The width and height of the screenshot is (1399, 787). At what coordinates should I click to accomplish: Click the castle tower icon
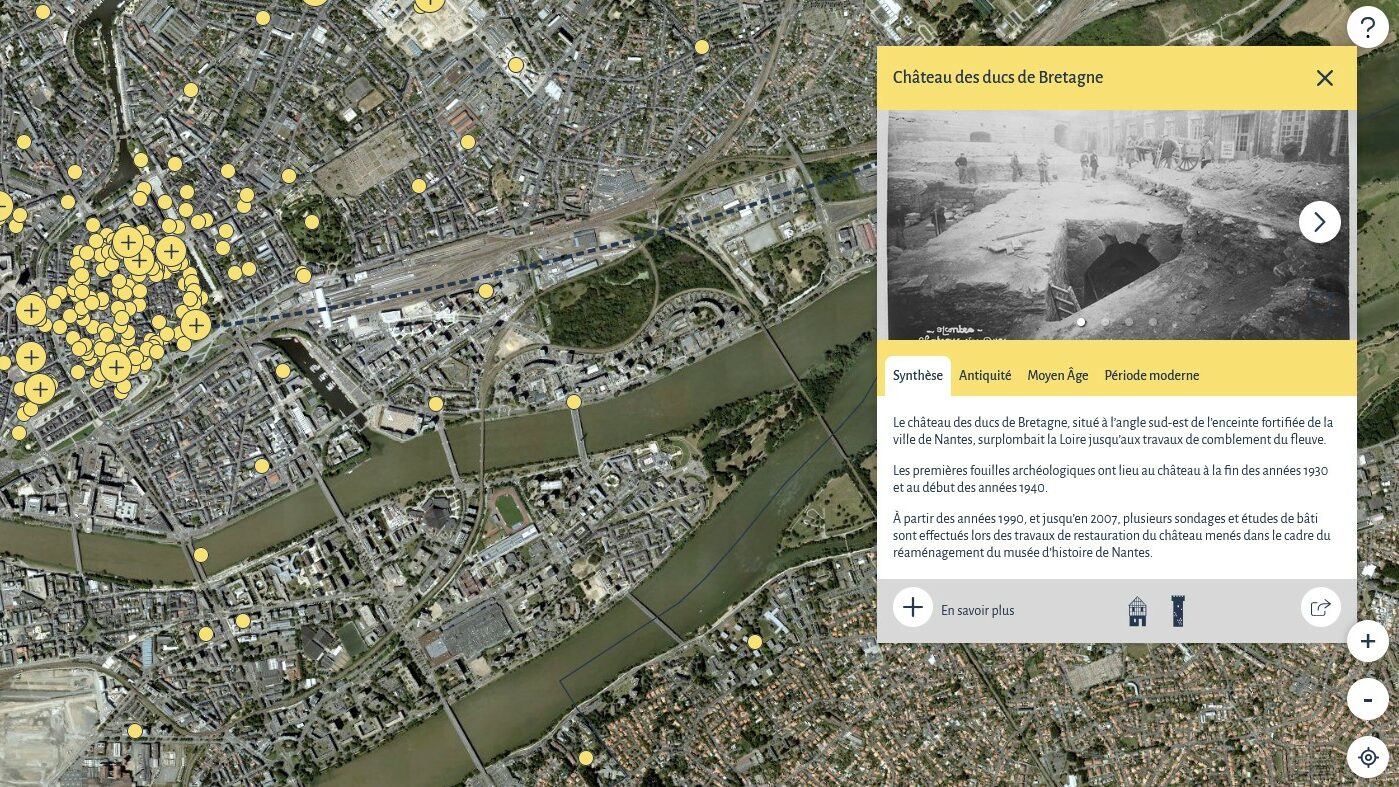1178,611
